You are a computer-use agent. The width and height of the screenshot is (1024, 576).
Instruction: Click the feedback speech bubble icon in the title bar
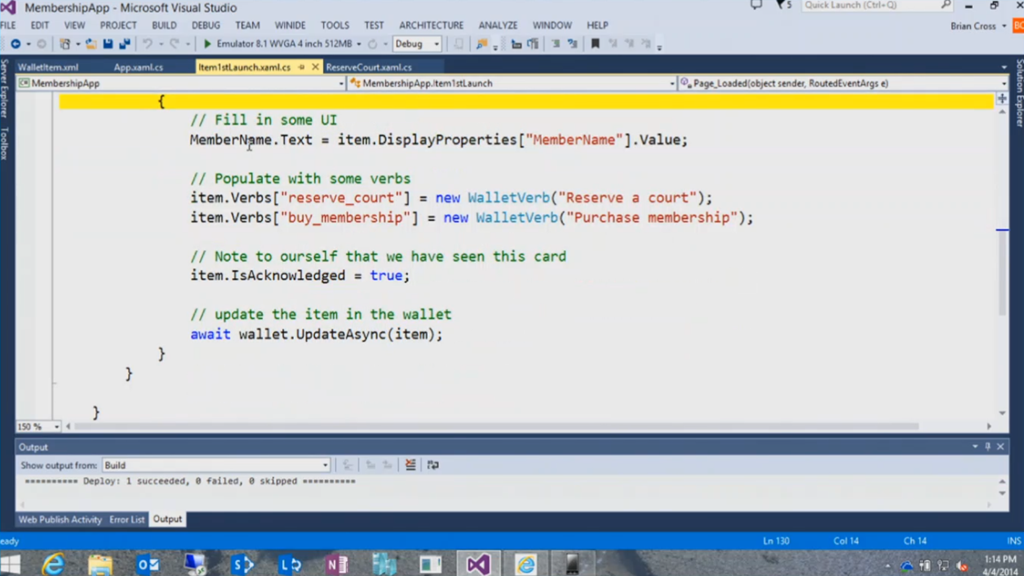pos(756,5)
